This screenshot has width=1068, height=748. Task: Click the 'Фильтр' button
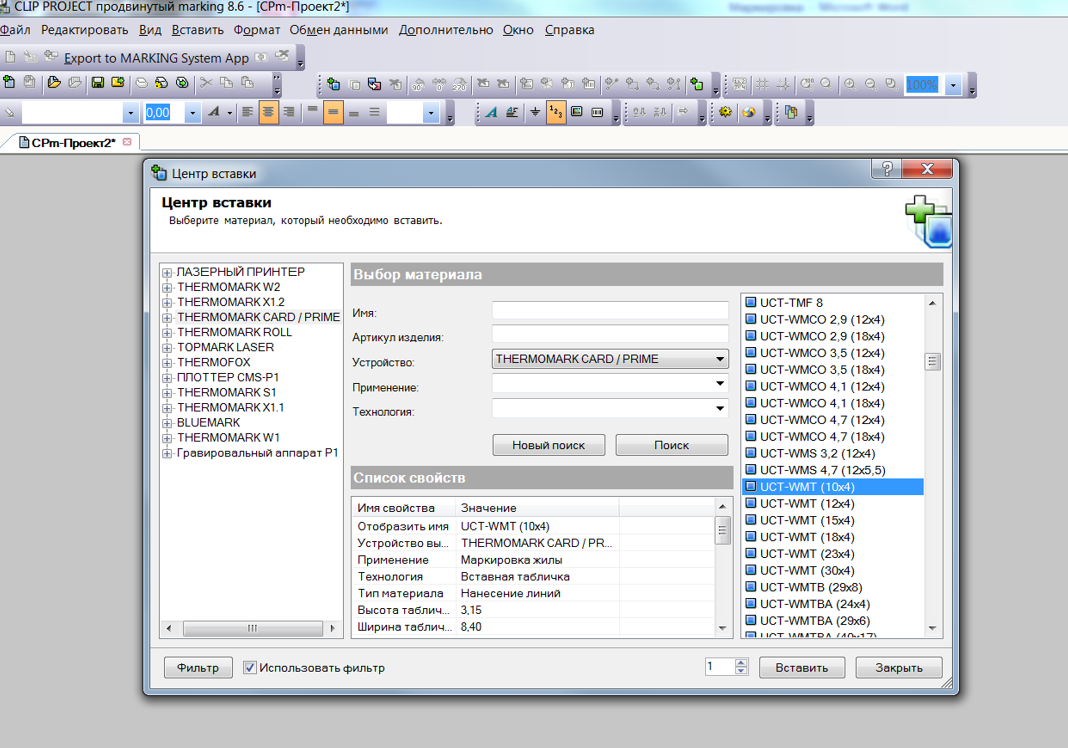tap(198, 668)
